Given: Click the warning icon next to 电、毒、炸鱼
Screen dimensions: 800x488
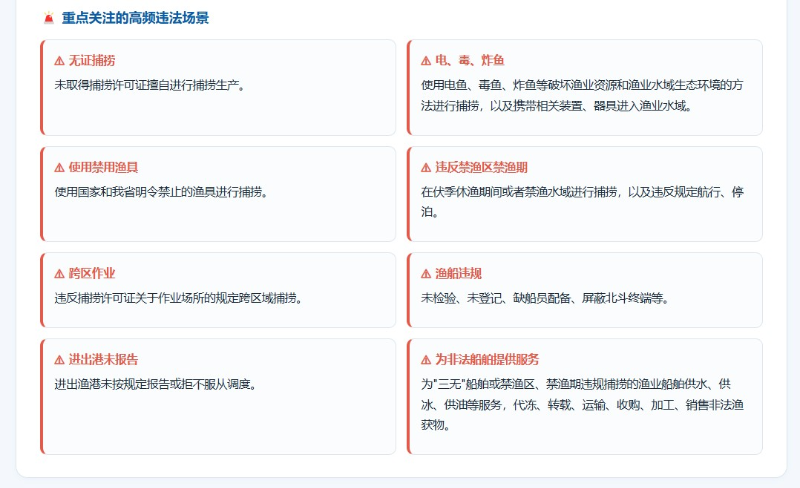Looking at the screenshot, I should click(x=426, y=61).
